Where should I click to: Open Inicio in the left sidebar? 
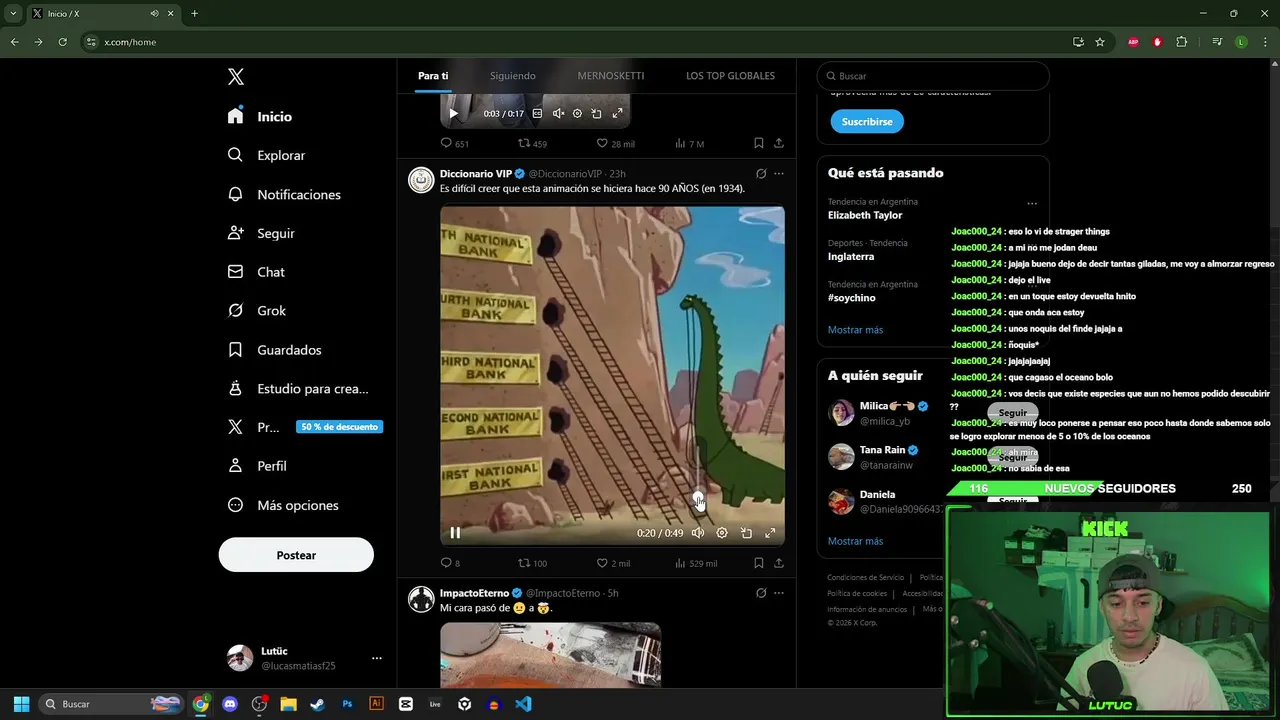coord(260,116)
